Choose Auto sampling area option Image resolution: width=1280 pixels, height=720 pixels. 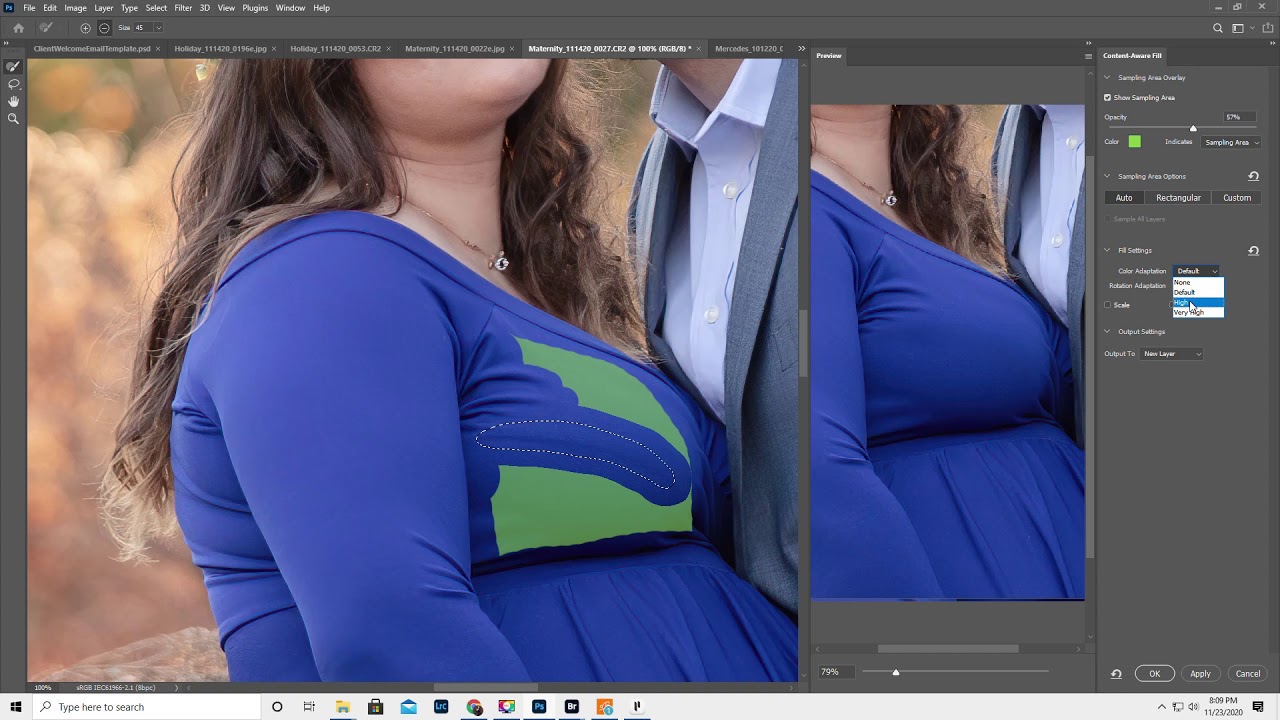[x=1124, y=198]
